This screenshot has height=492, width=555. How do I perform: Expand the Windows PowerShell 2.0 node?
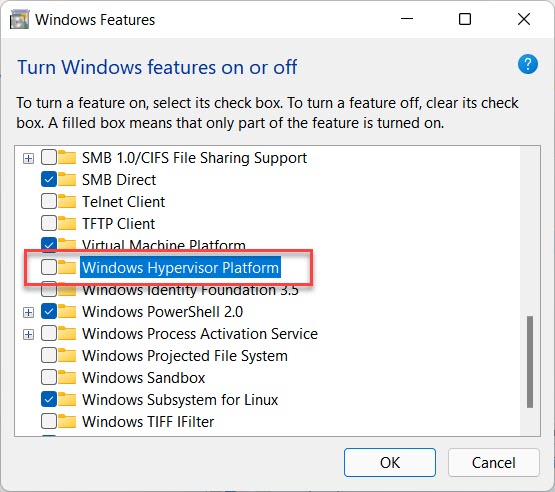pos(28,312)
